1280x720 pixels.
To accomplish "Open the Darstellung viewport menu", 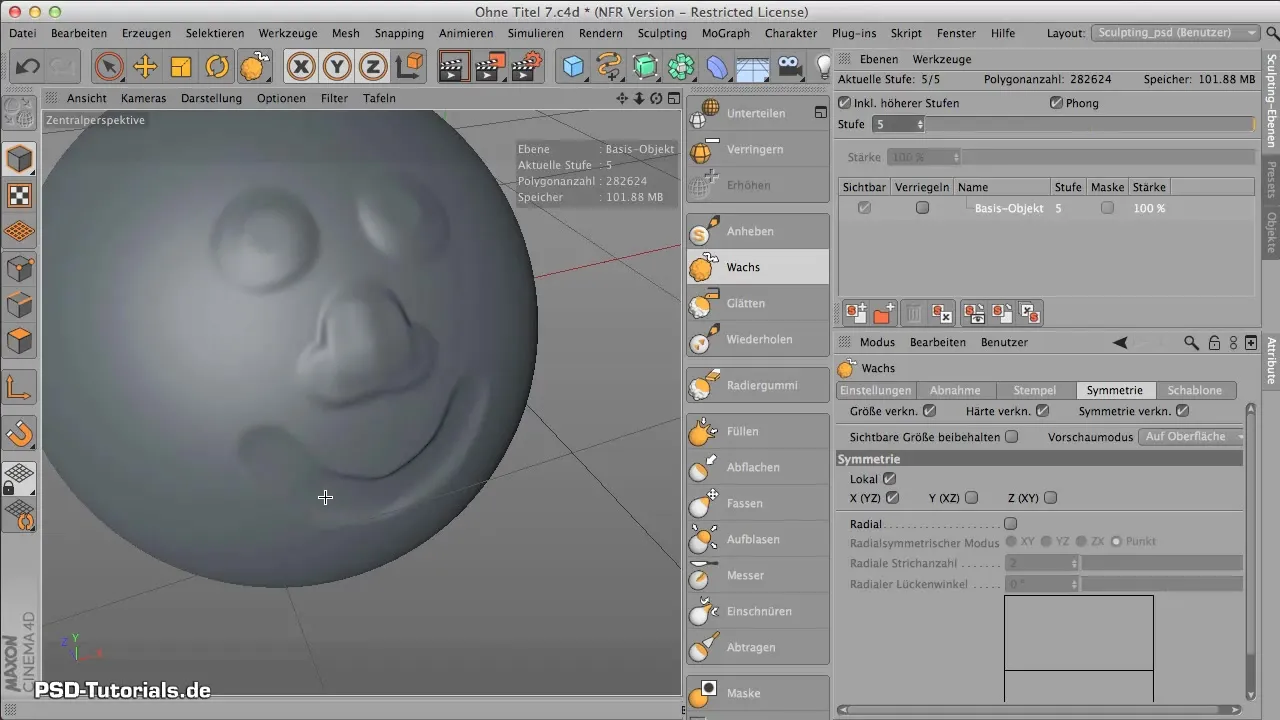I will click(x=211, y=98).
